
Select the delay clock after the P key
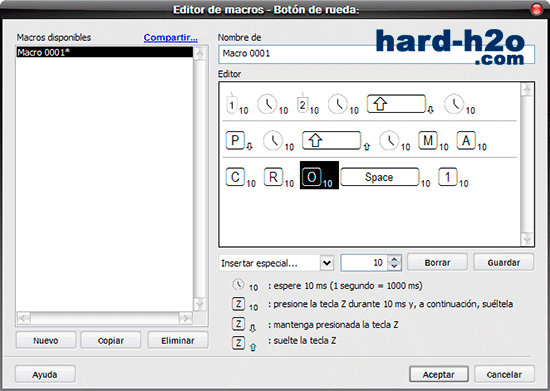click(x=273, y=141)
